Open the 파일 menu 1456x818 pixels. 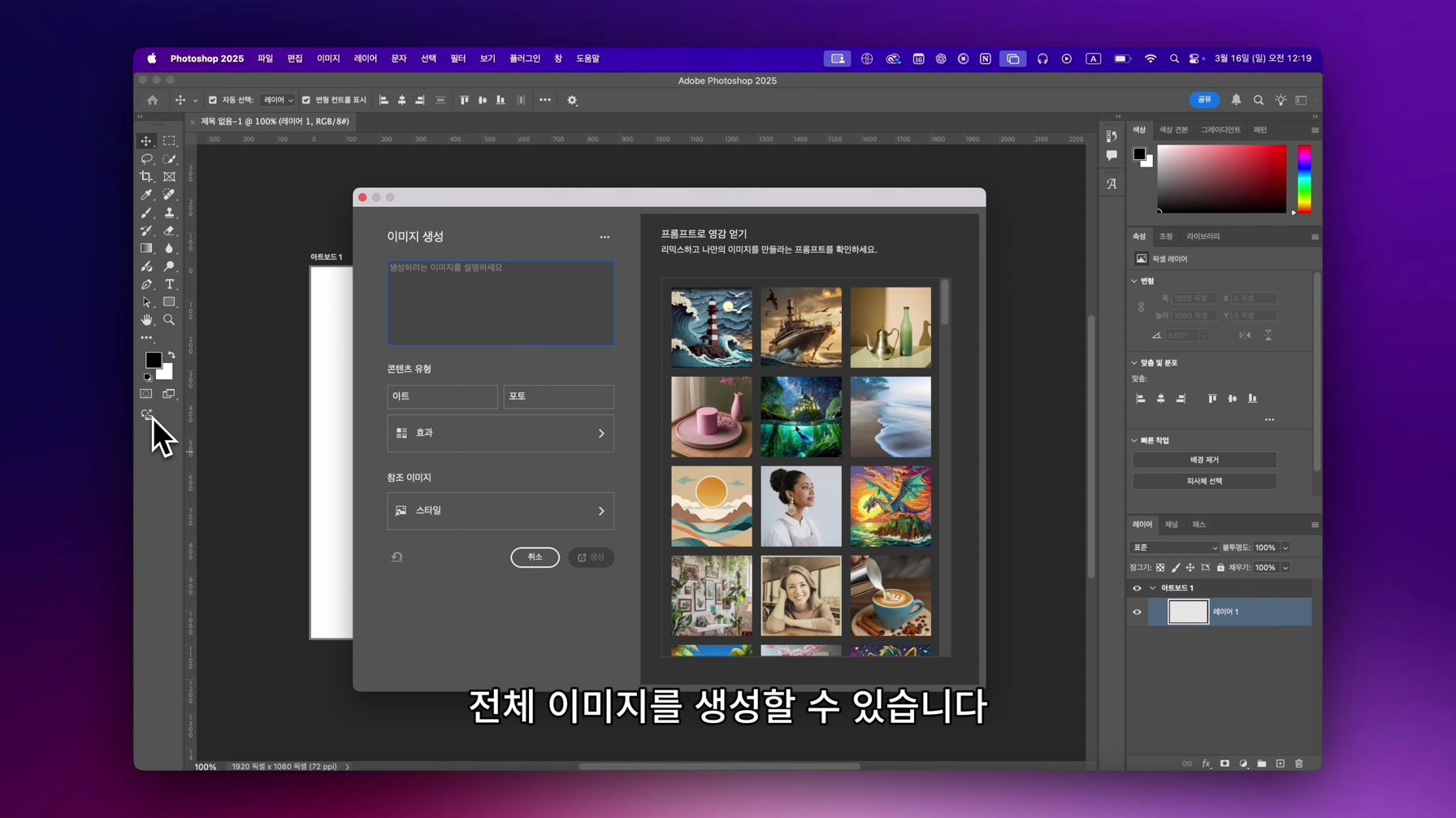tap(265, 58)
